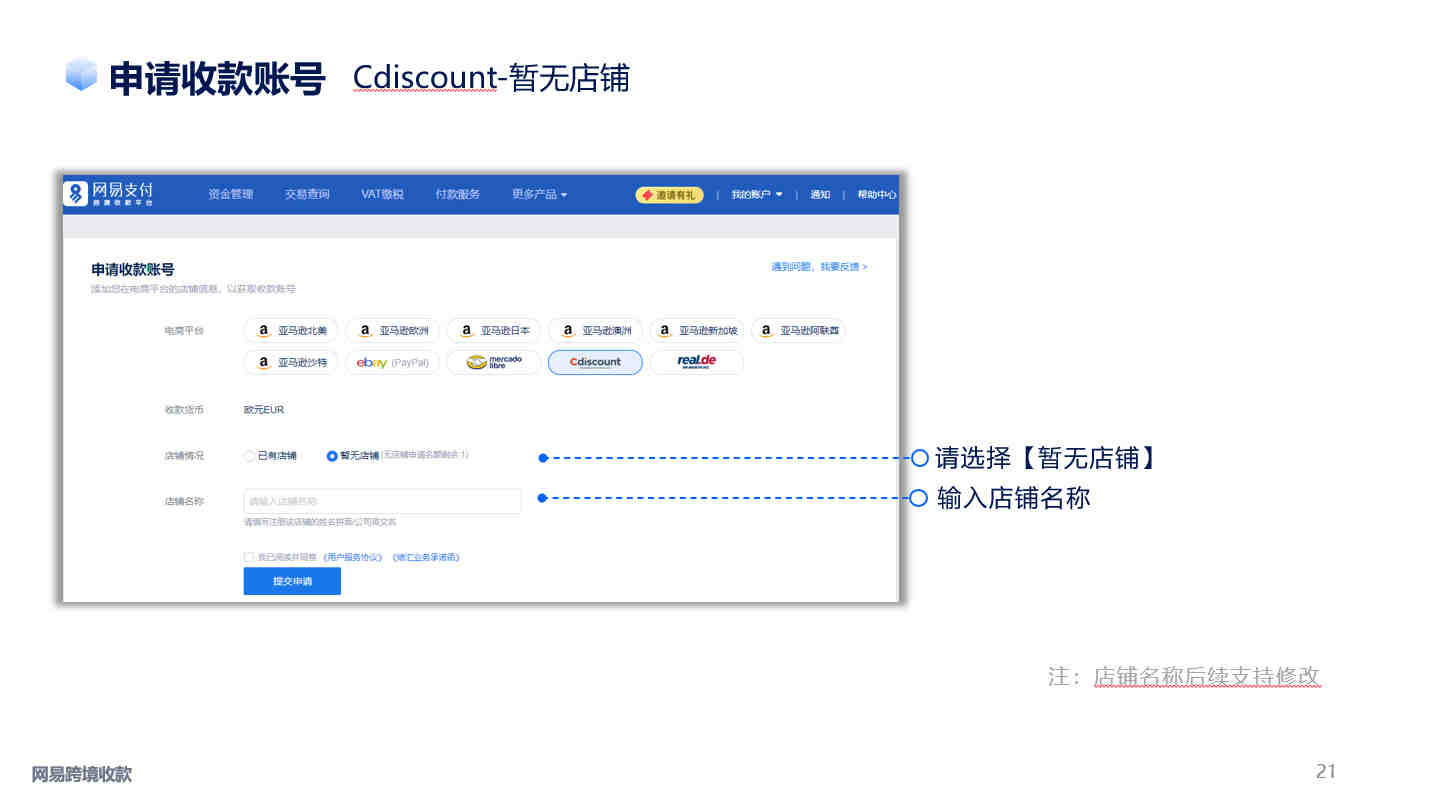Screen dimensions: 1444x790
Task: Open the 资金管理 menu
Action: pos(231,194)
